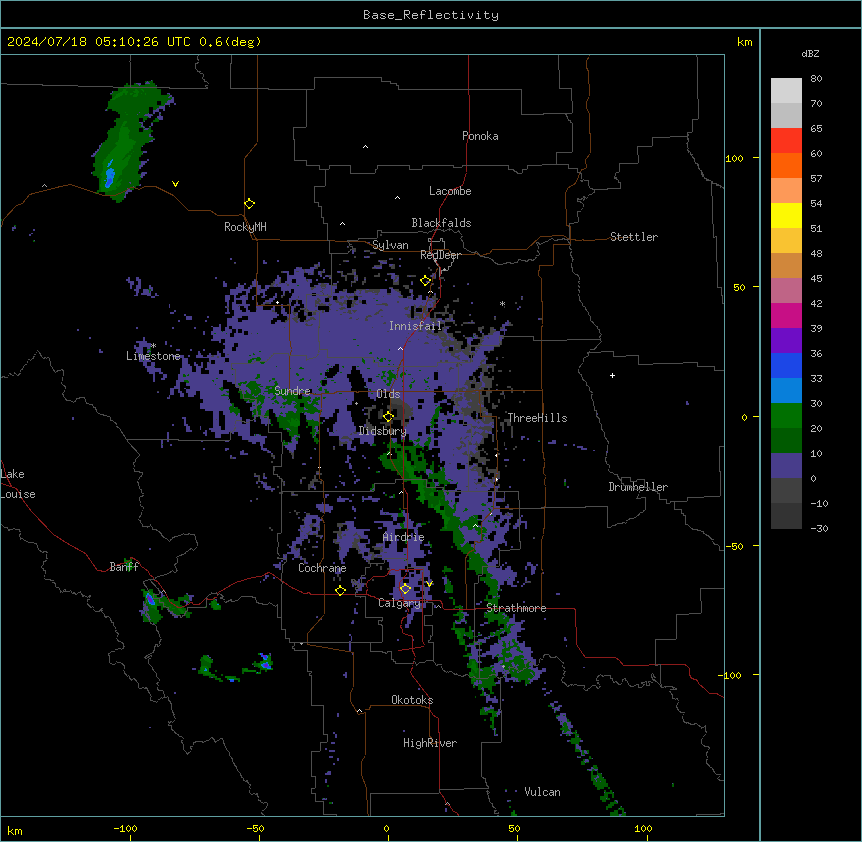Click the Innisfail city label
The width and height of the screenshot is (862, 842).
tap(416, 326)
